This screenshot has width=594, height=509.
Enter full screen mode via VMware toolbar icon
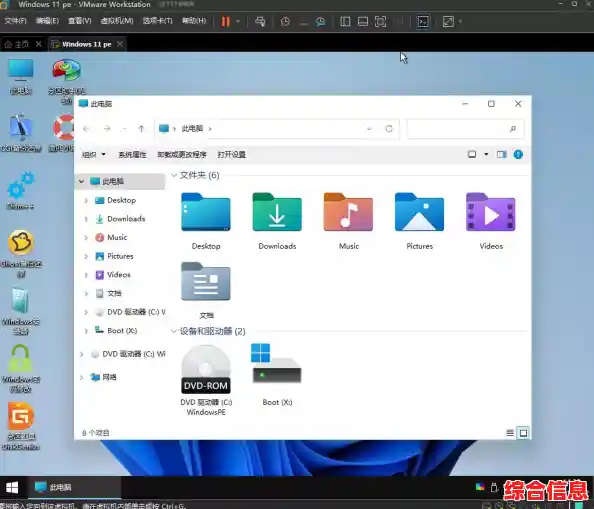tap(380, 22)
